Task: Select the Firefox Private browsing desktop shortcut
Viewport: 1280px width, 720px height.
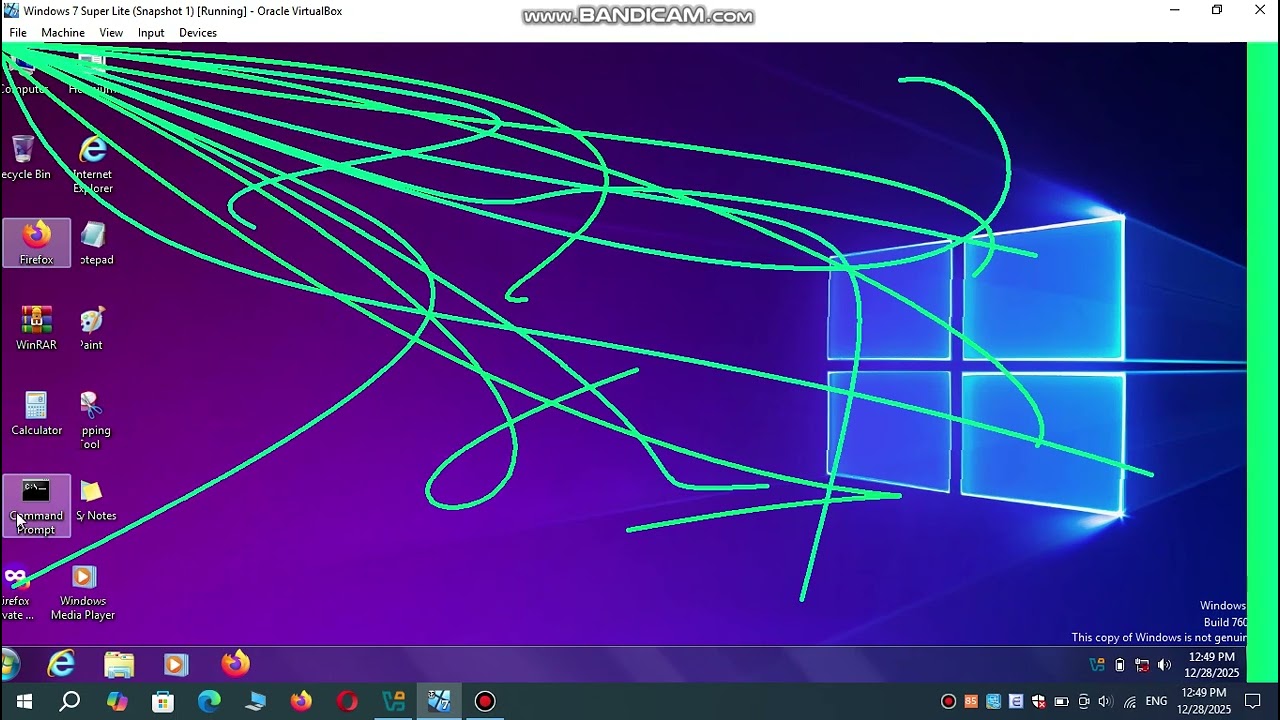Action: [16, 592]
